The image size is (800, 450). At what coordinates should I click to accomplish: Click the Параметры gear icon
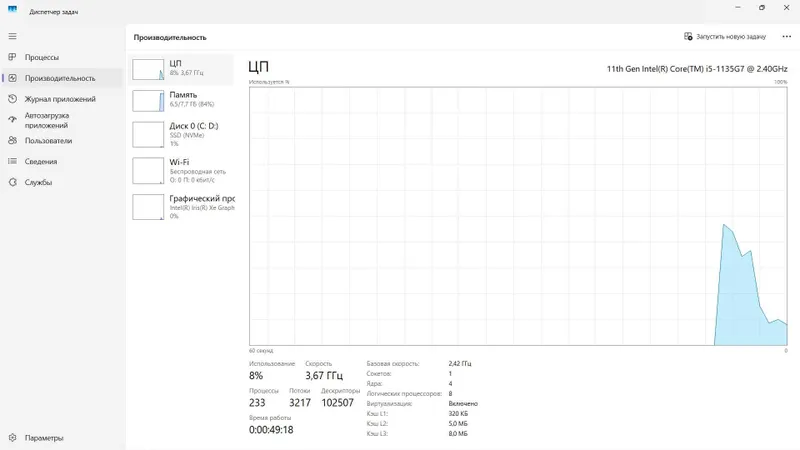coord(12,438)
